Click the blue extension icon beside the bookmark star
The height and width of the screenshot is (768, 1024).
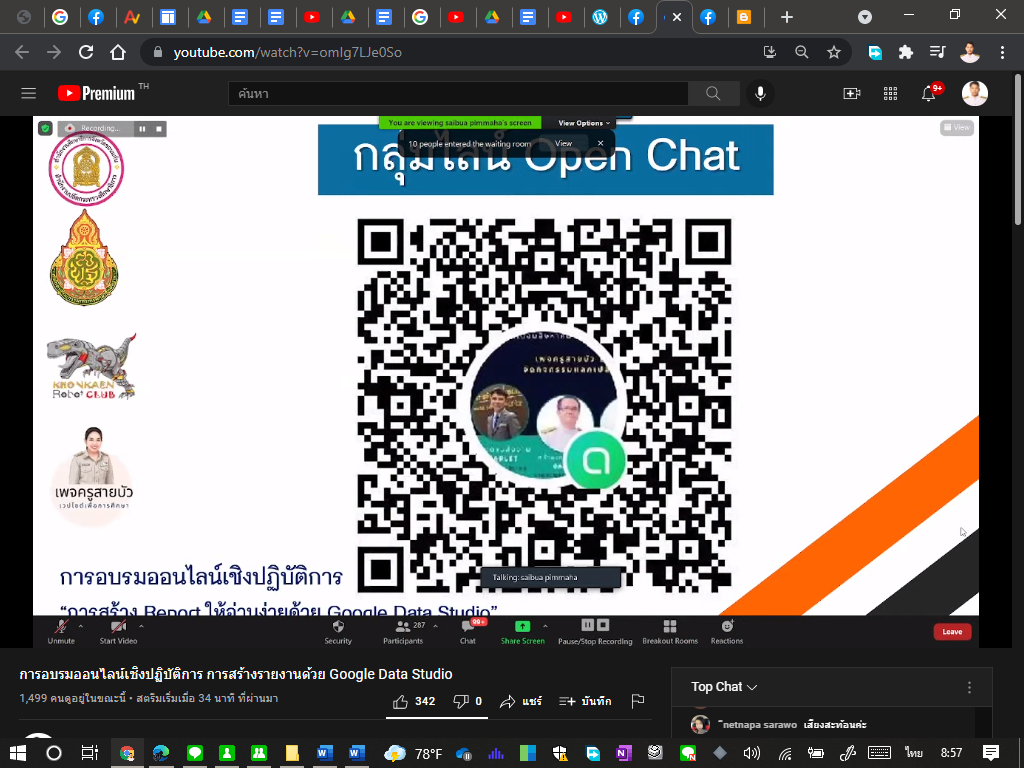click(875, 52)
